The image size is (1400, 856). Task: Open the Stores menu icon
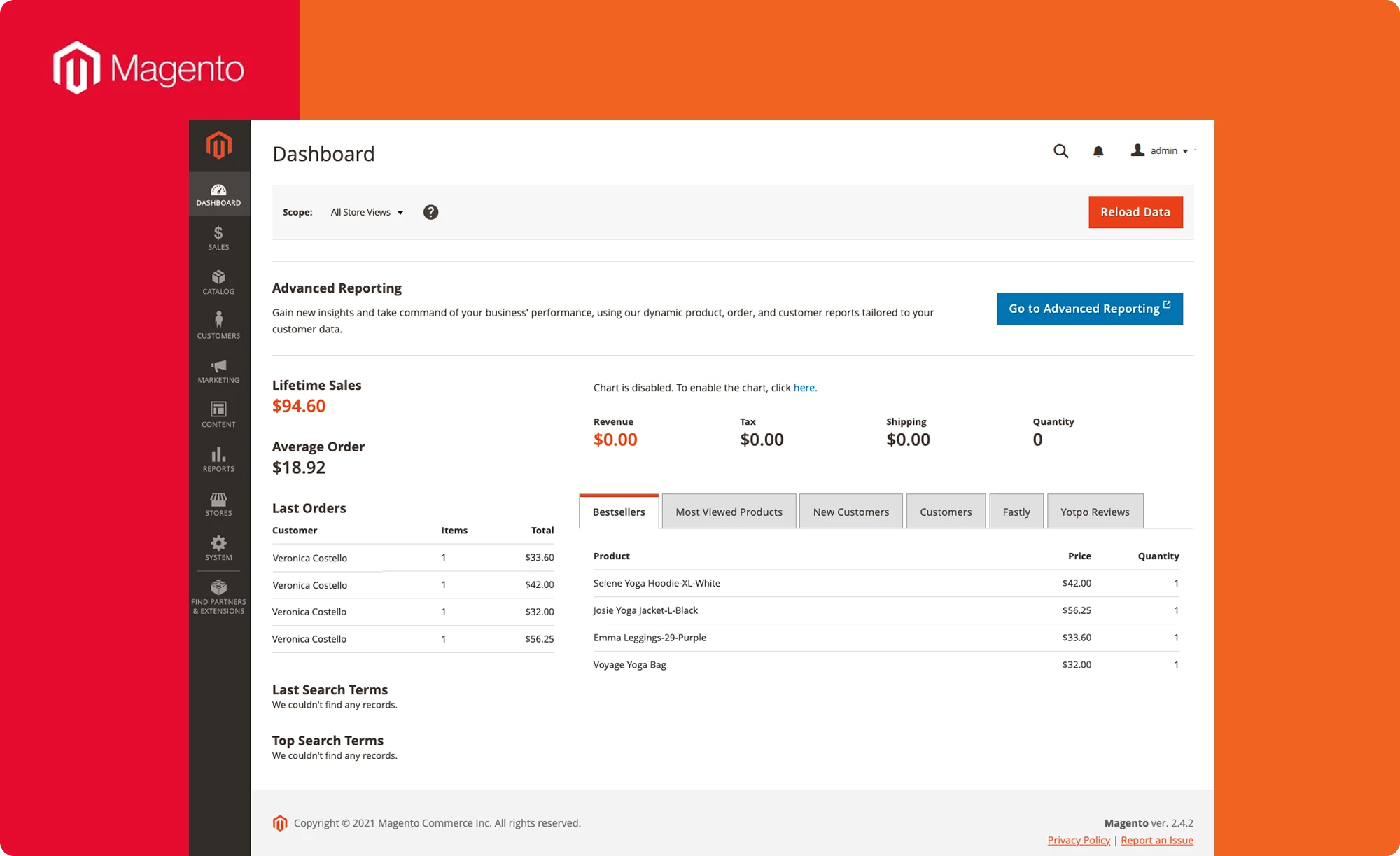point(219,499)
